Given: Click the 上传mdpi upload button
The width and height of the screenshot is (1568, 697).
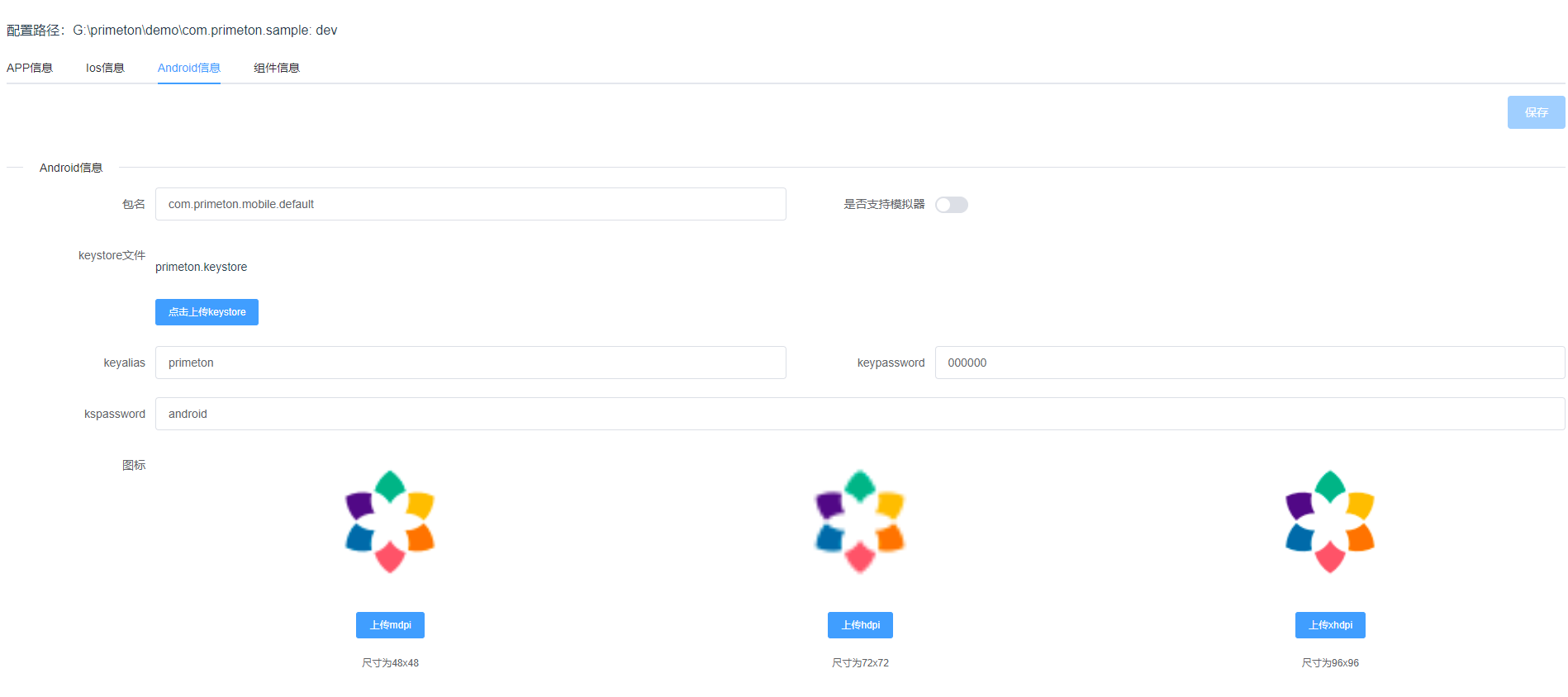Looking at the screenshot, I should point(390,625).
